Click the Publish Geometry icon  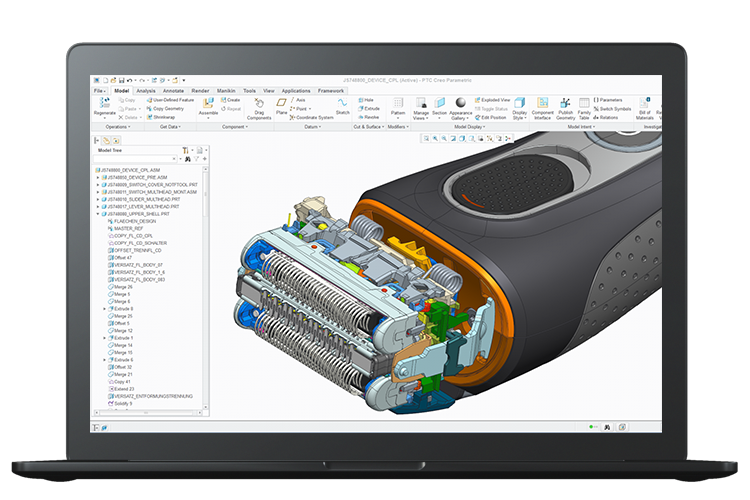pos(565,104)
